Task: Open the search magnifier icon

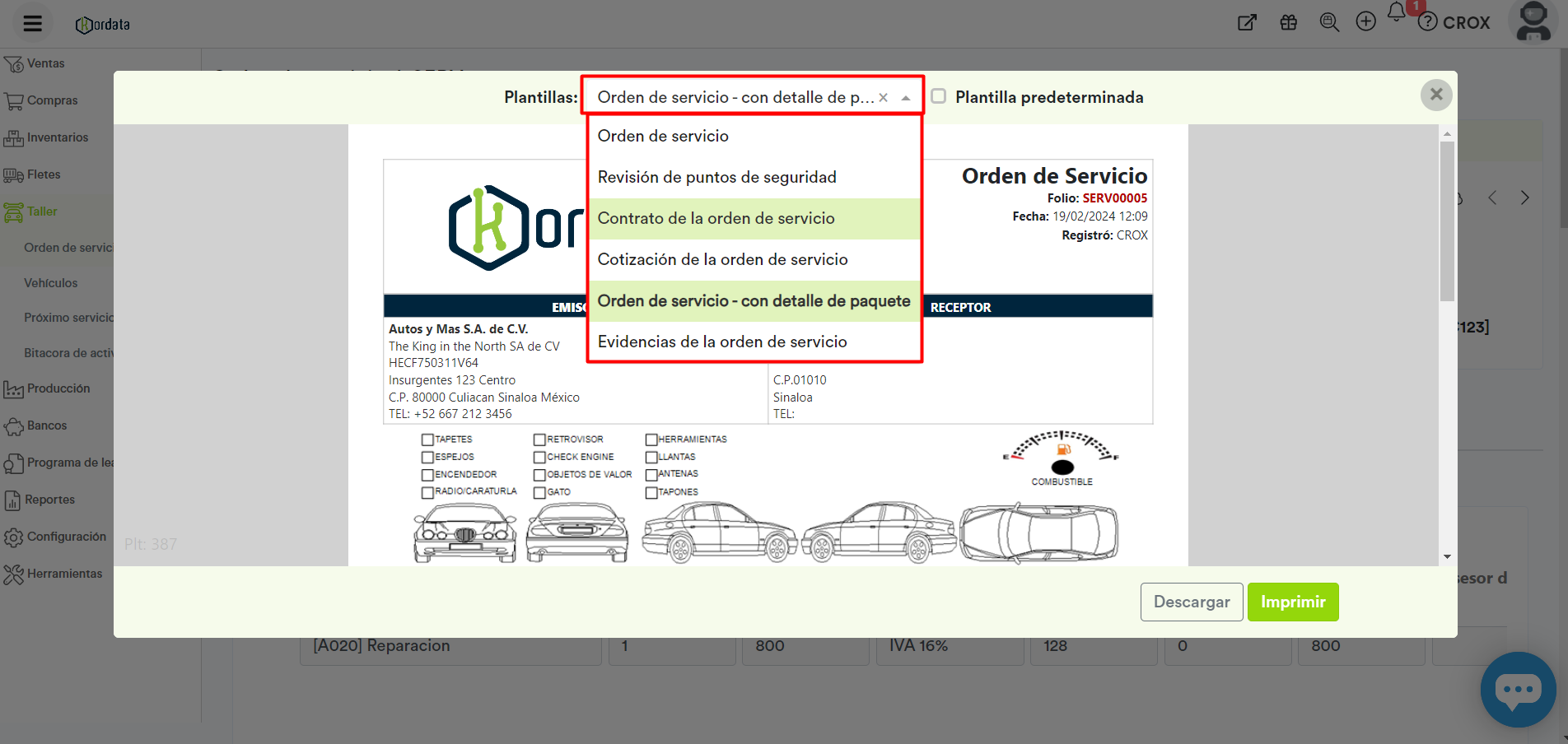Action: pyautogui.click(x=1328, y=22)
